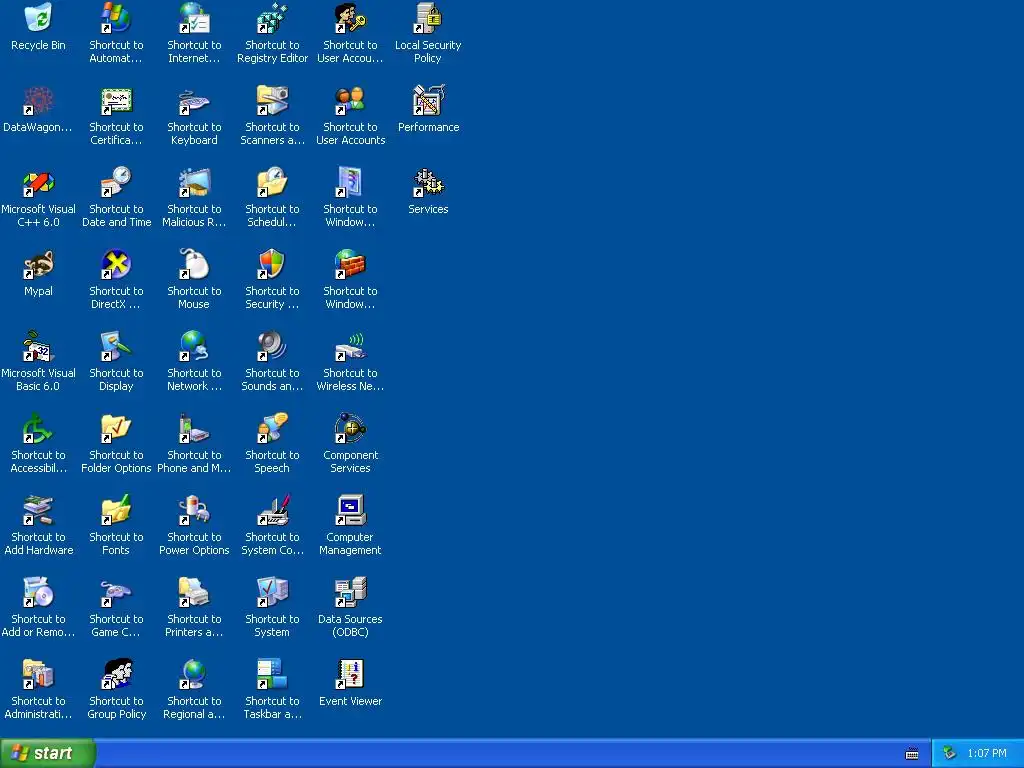The height and width of the screenshot is (768, 1024).
Task: Click the Shortcut to Fonts icon
Action: [116, 510]
